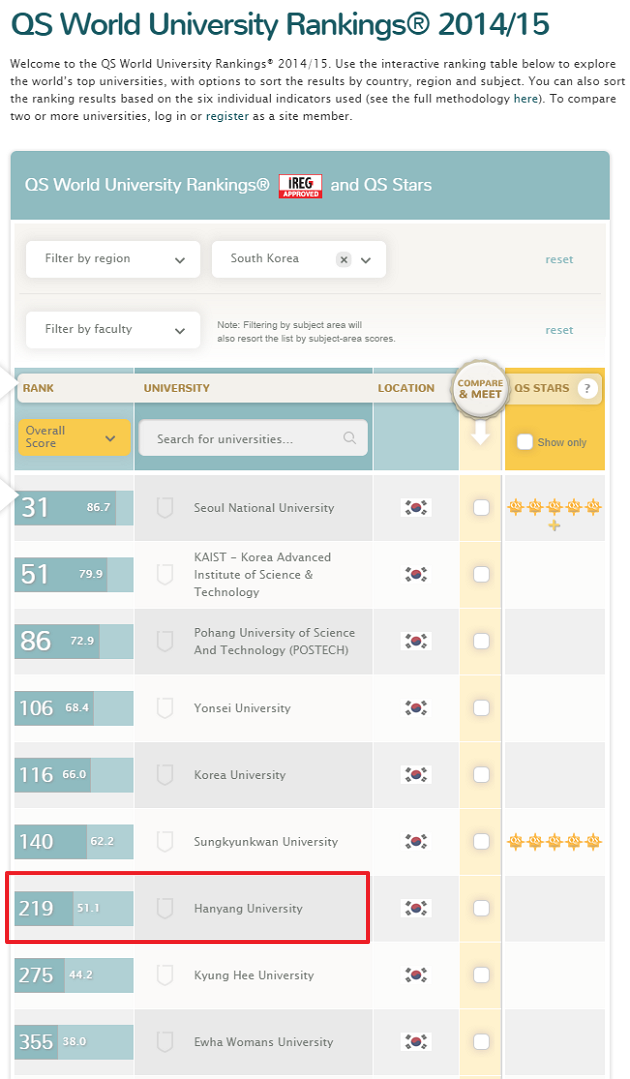Clear the South Korea filter with X

(344, 259)
